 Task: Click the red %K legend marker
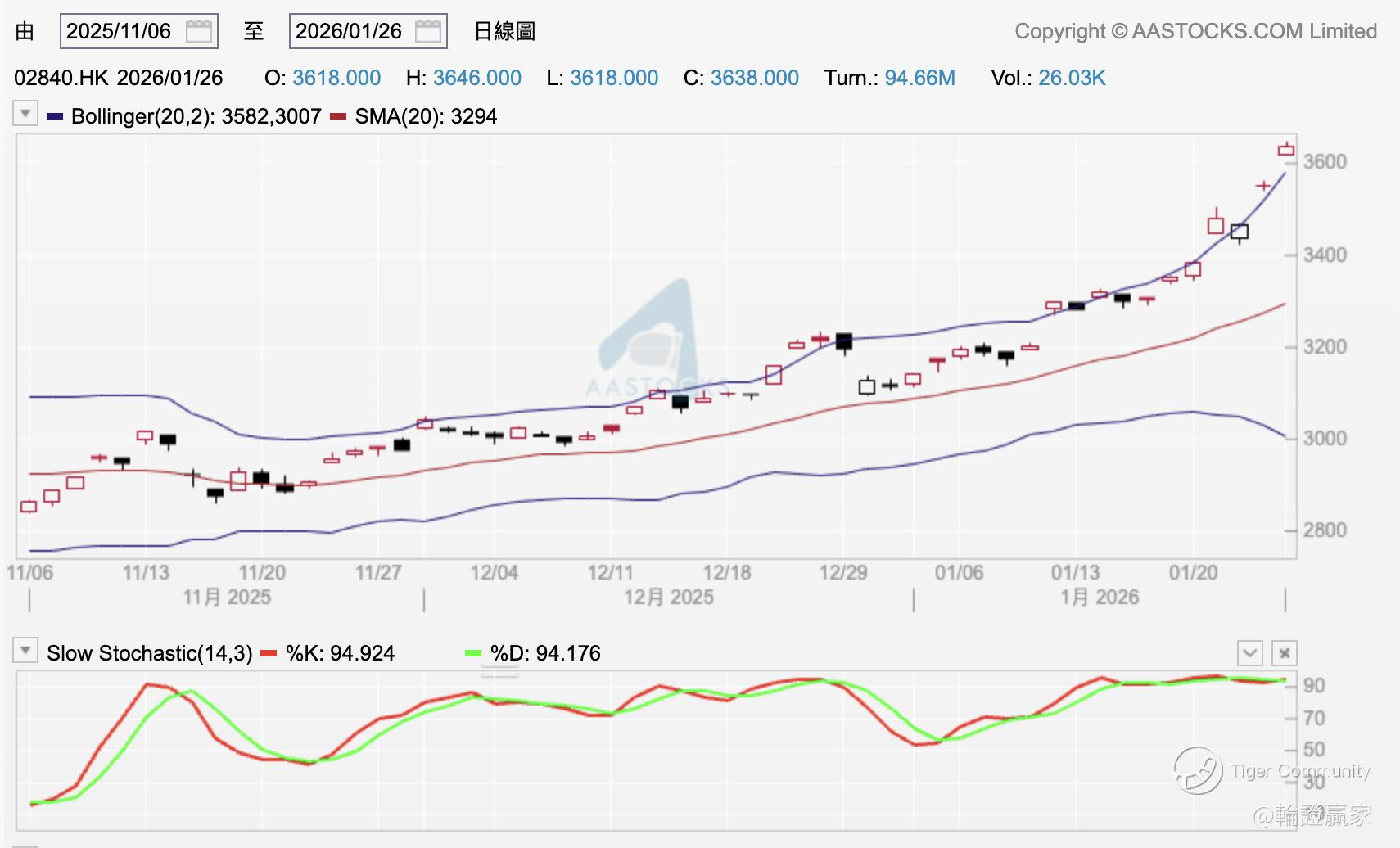[269, 653]
